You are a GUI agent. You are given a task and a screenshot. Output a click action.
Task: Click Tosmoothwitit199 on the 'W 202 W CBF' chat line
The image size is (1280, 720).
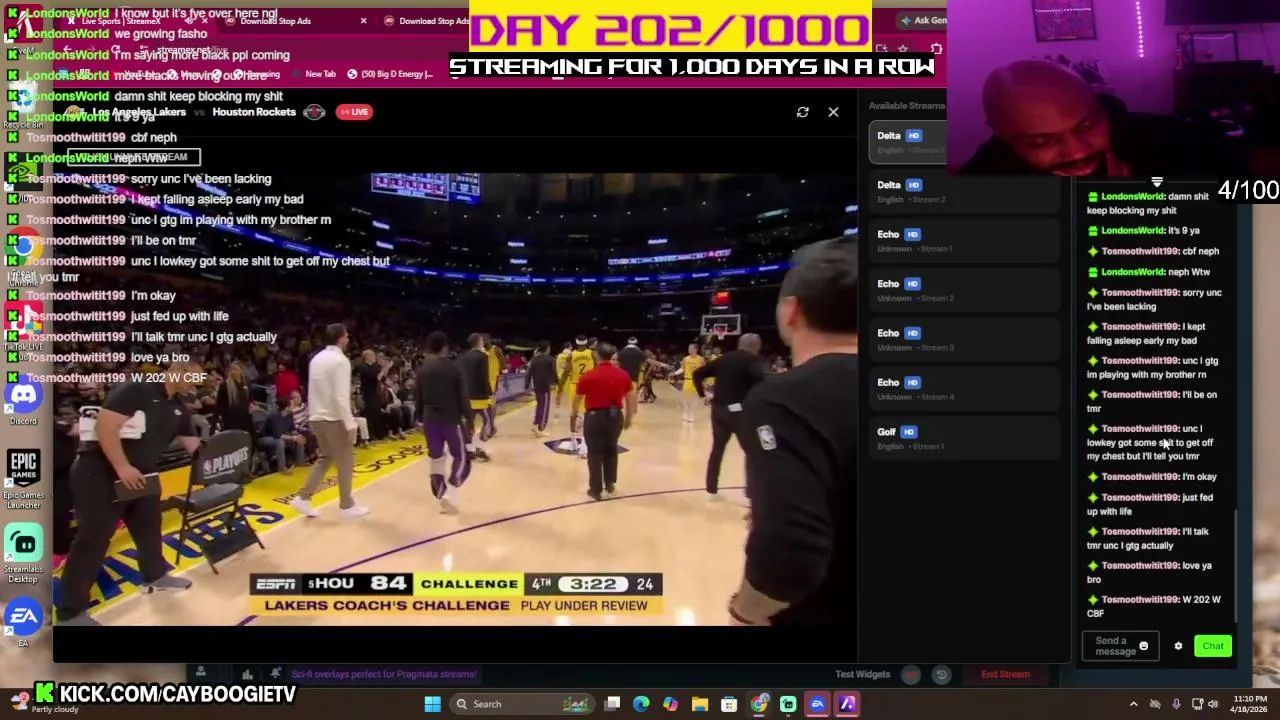pos(1140,600)
